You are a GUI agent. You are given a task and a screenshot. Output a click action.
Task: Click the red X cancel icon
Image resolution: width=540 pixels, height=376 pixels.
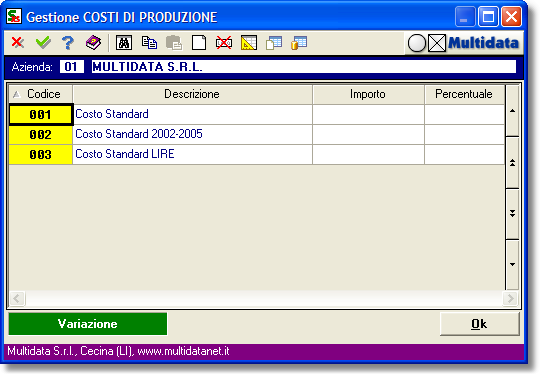tap(18, 43)
